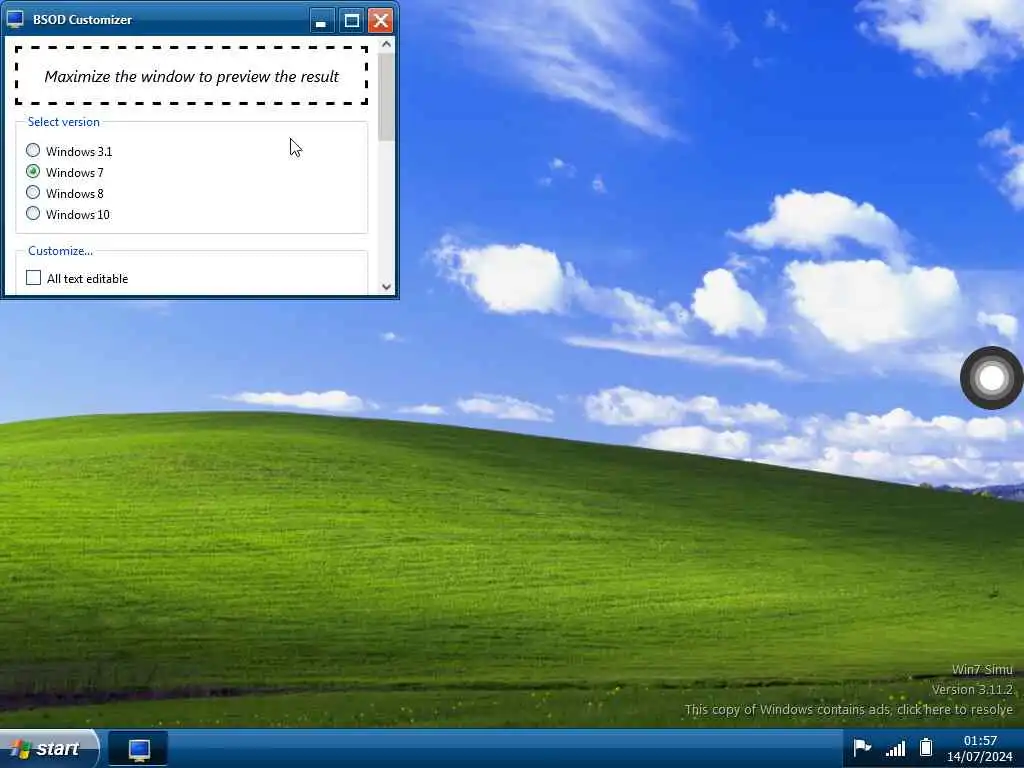Click the date 14/07/2024 in tray

tap(980, 757)
